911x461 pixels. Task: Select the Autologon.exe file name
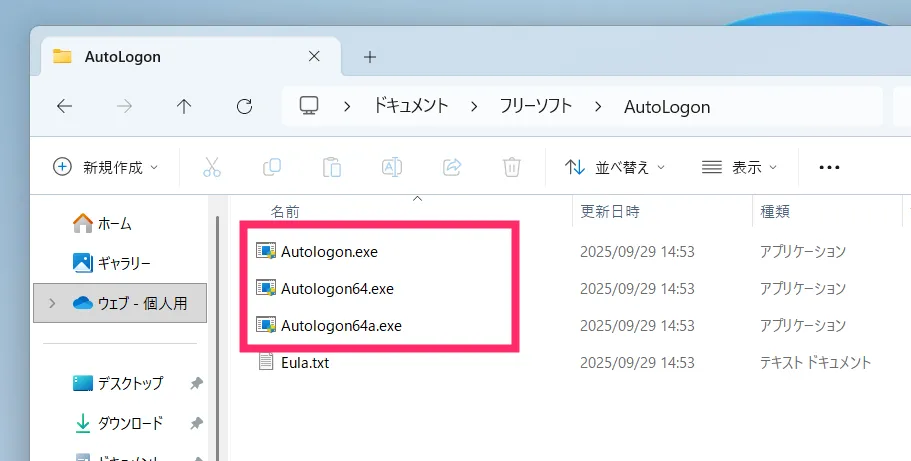329,252
